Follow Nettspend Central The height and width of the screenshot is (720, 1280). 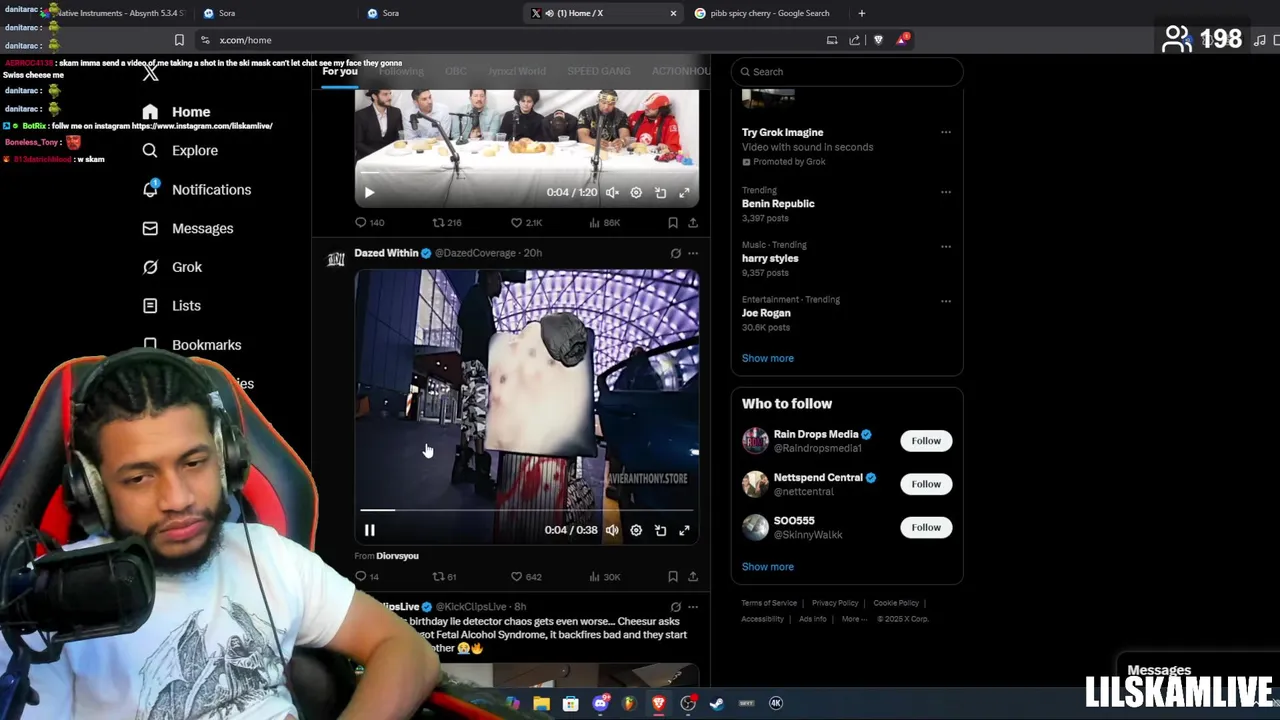point(926,484)
